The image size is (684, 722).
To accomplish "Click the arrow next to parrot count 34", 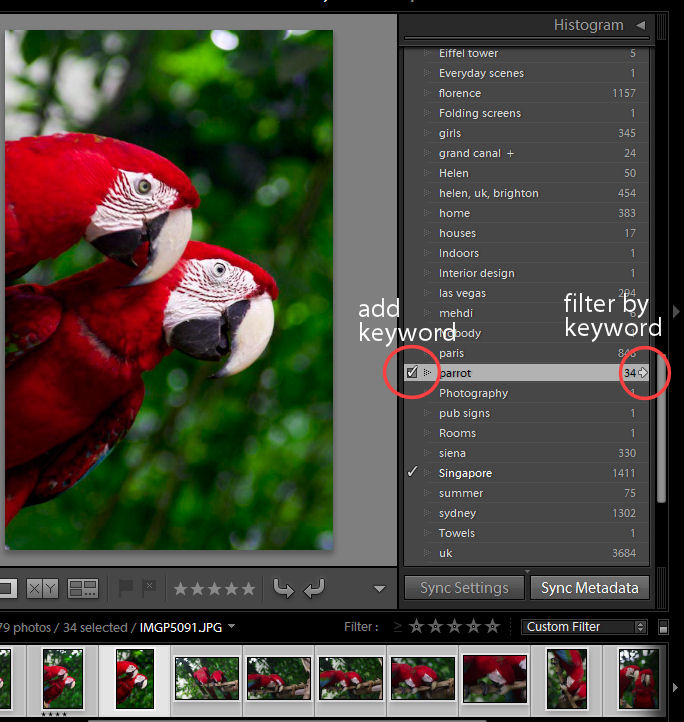I will pos(643,373).
